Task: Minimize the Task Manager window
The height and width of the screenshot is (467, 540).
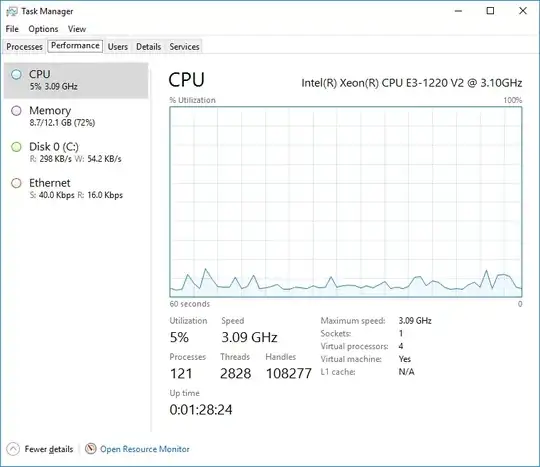Action: pos(458,11)
